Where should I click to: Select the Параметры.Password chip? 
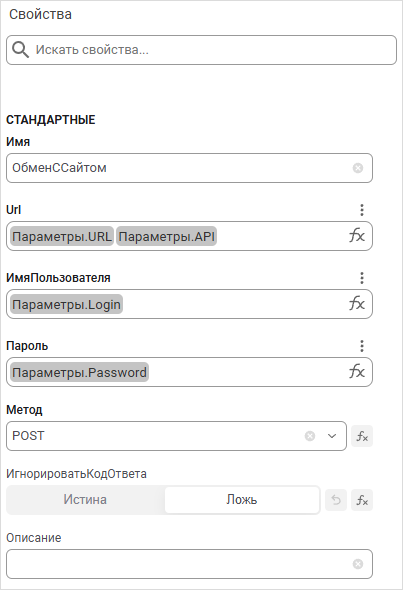click(x=79, y=372)
